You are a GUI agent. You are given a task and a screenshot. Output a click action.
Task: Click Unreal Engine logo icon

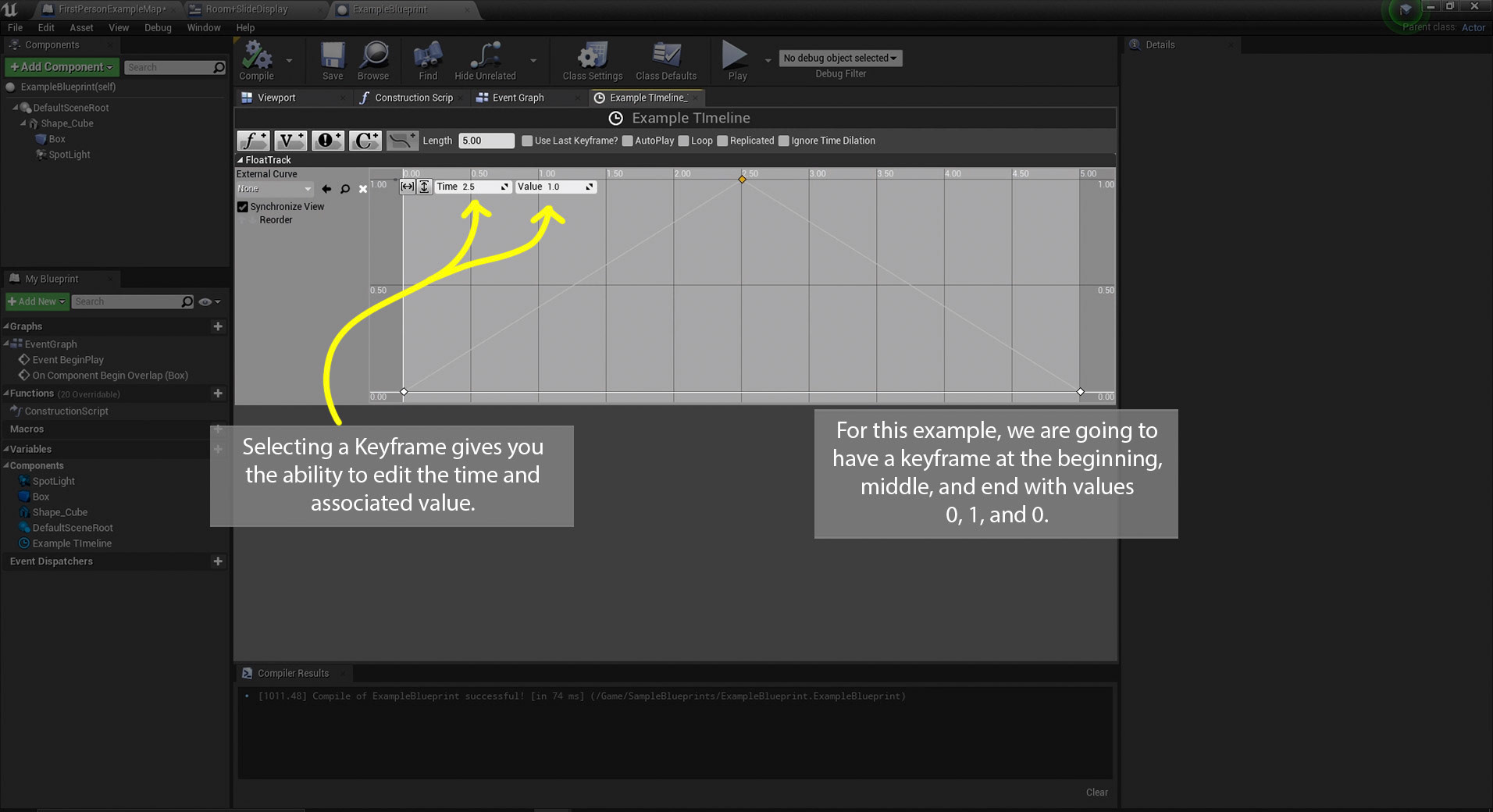click(x=11, y=9)
